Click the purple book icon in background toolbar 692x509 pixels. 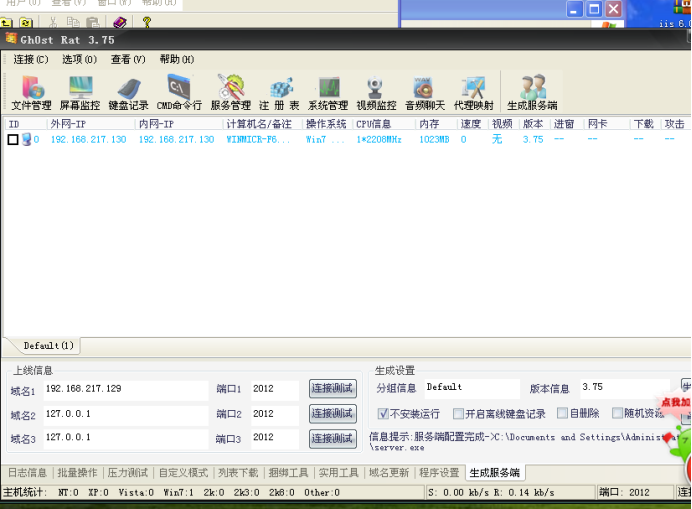pyautogui.click(x=120, y=22)
